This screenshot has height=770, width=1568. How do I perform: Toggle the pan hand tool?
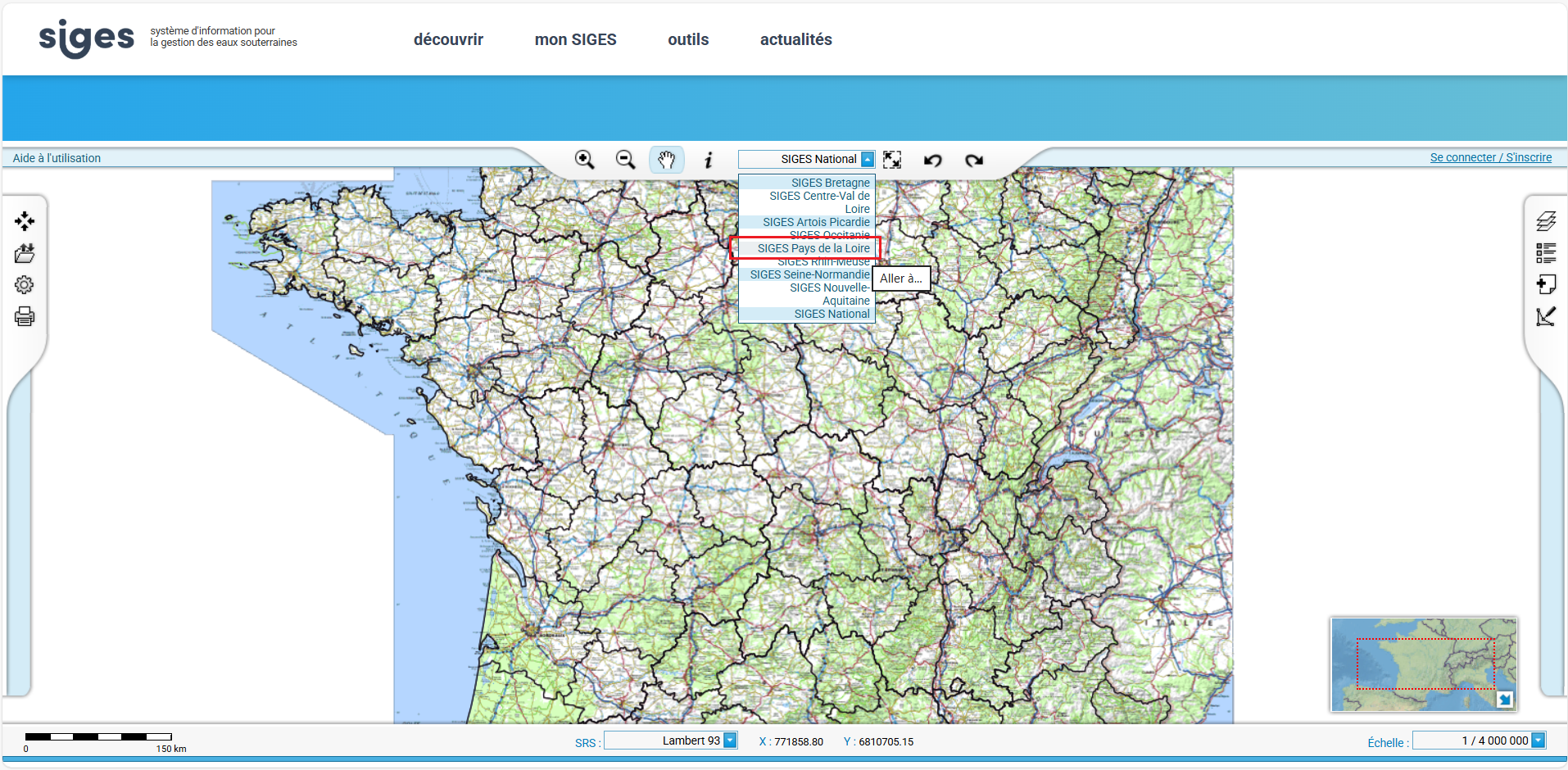click(666, 160)
